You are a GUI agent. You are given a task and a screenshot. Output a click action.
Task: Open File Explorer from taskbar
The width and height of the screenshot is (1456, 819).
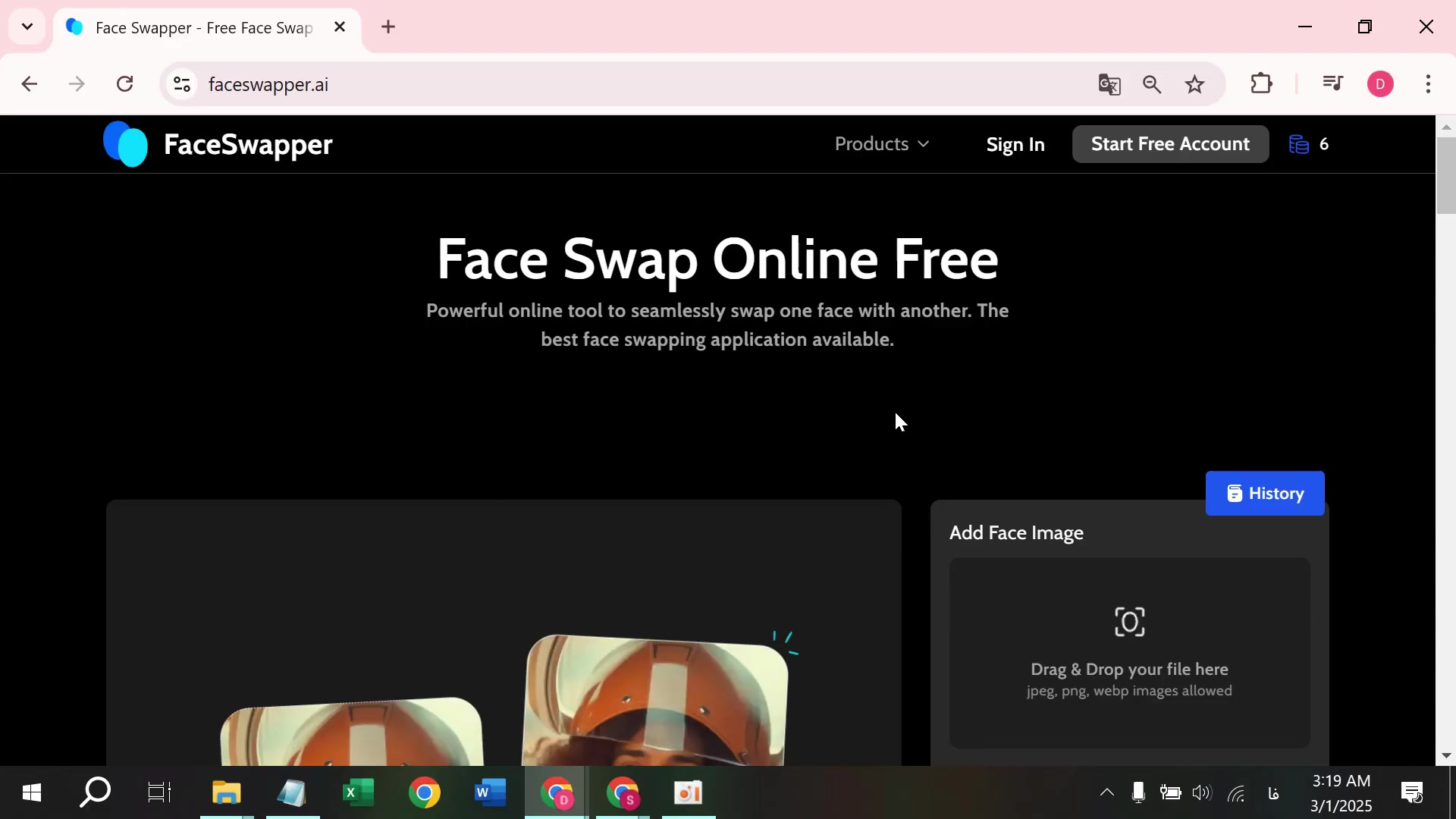click(x=226, y=792)
